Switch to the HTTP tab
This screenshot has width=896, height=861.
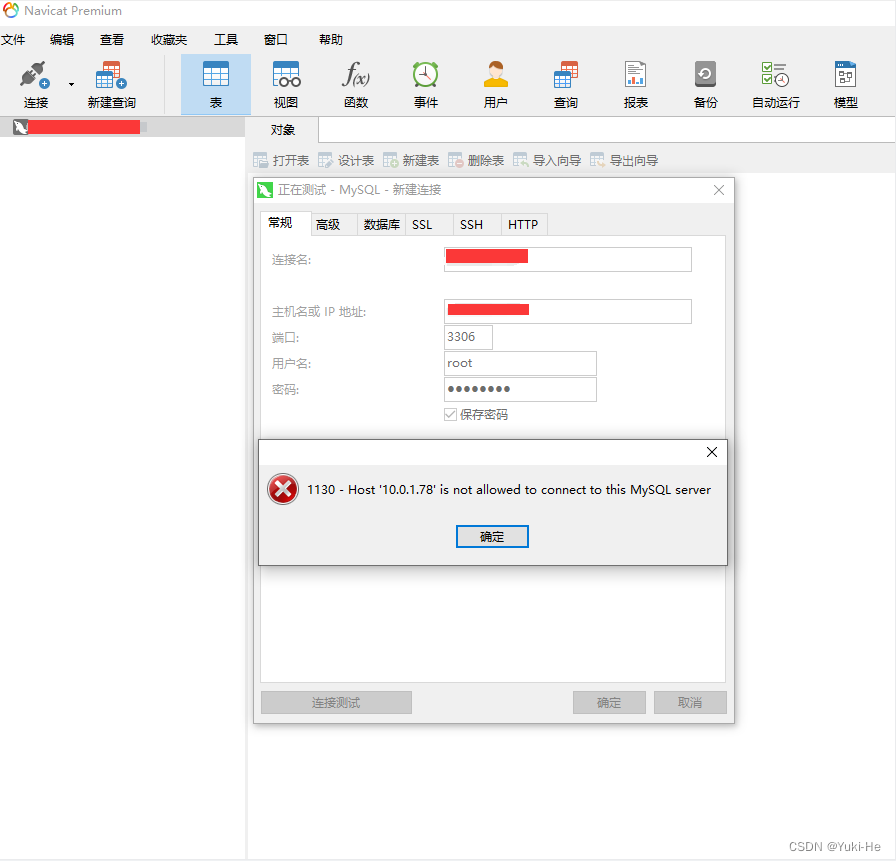(x=523, y=225)
